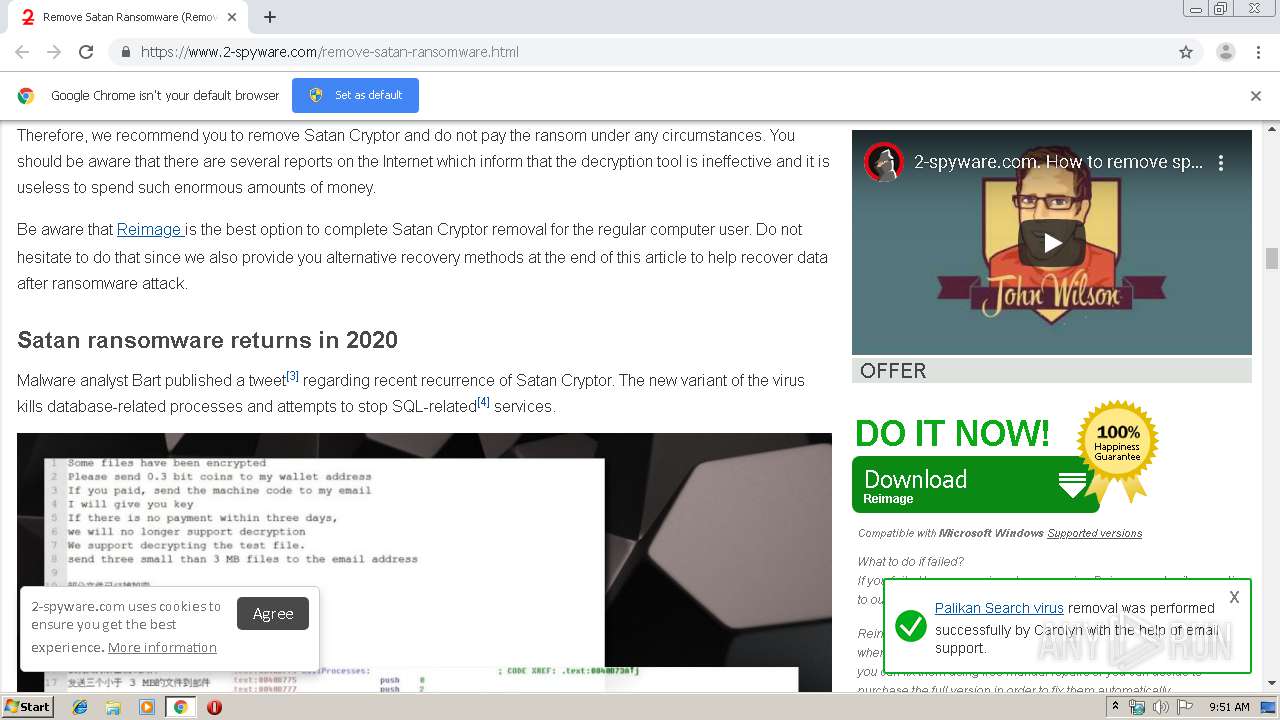Open the Chrome profile avatar

1225,52
